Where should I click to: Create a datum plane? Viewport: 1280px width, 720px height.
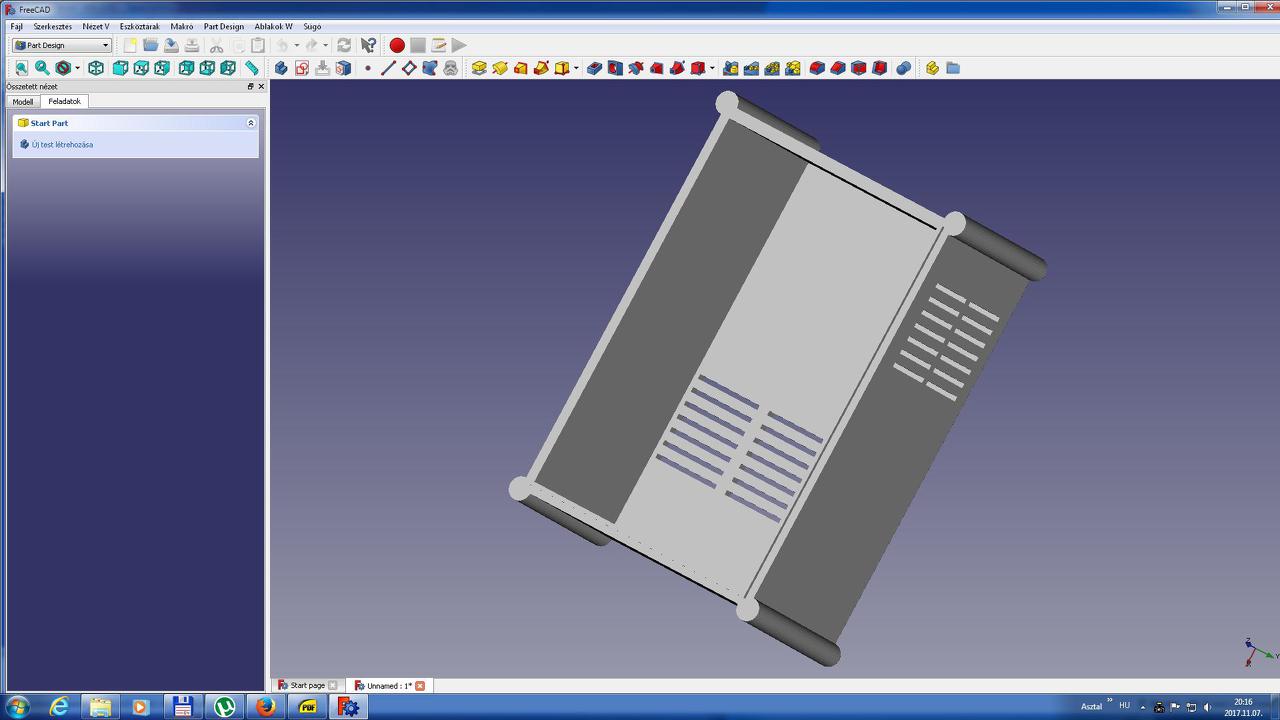tap(409, 68)
